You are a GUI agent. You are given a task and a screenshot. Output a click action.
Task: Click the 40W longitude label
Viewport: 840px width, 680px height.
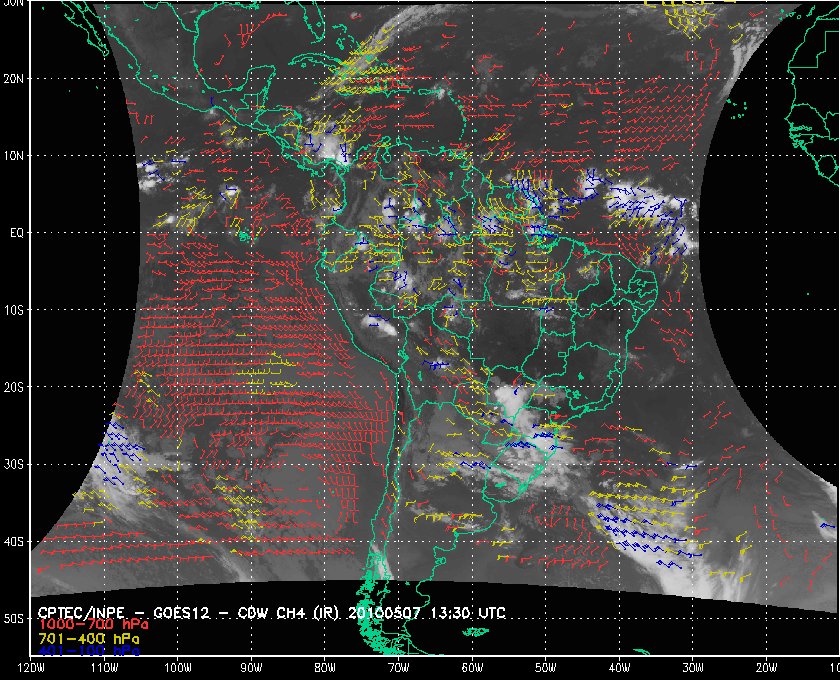tap(619, 668)
